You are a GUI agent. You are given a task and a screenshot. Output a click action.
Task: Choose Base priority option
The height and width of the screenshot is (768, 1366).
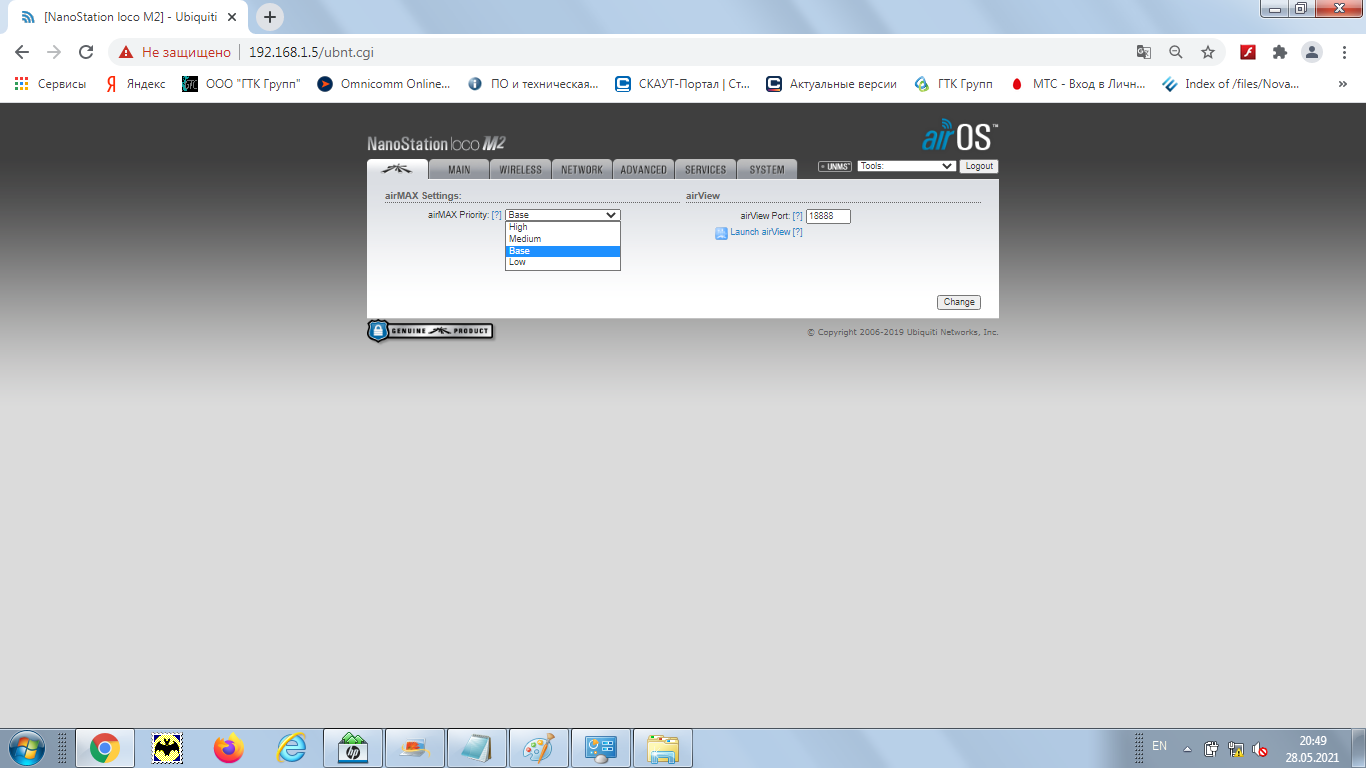562,251
